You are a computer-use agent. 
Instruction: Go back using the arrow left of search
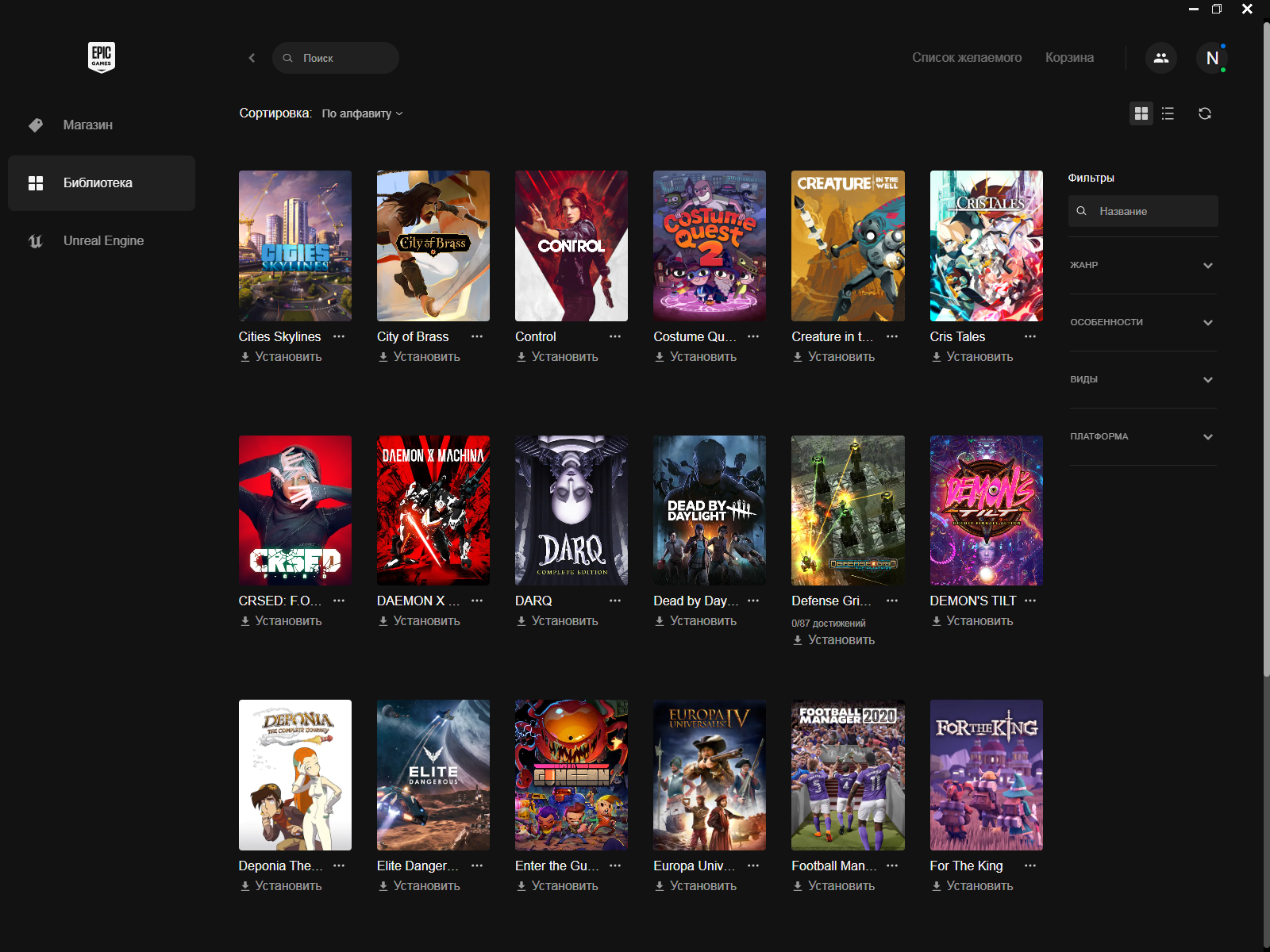(x=252, y=58)
